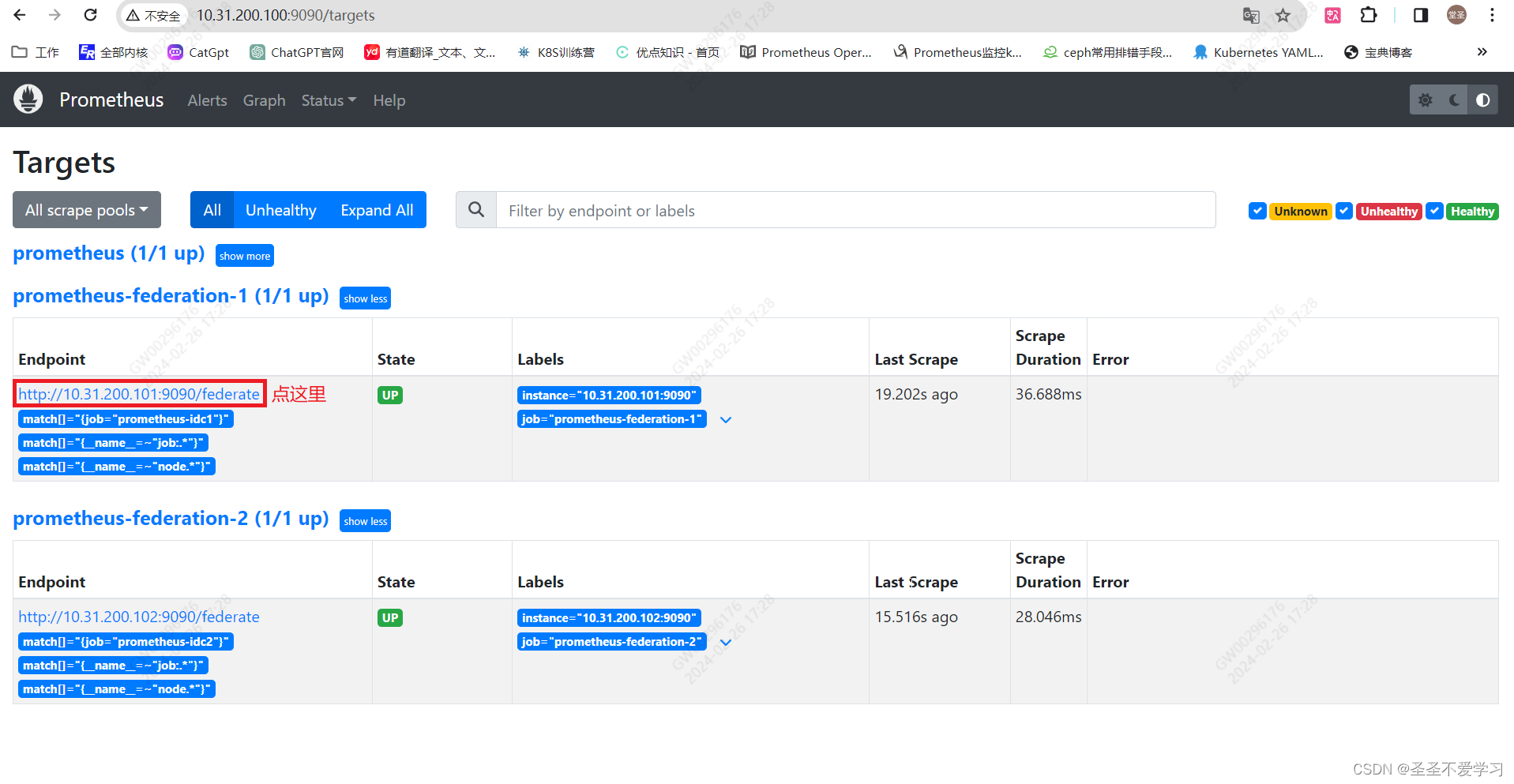Click the job="prometheus-federation-1" label badge

tap(612, 419)
